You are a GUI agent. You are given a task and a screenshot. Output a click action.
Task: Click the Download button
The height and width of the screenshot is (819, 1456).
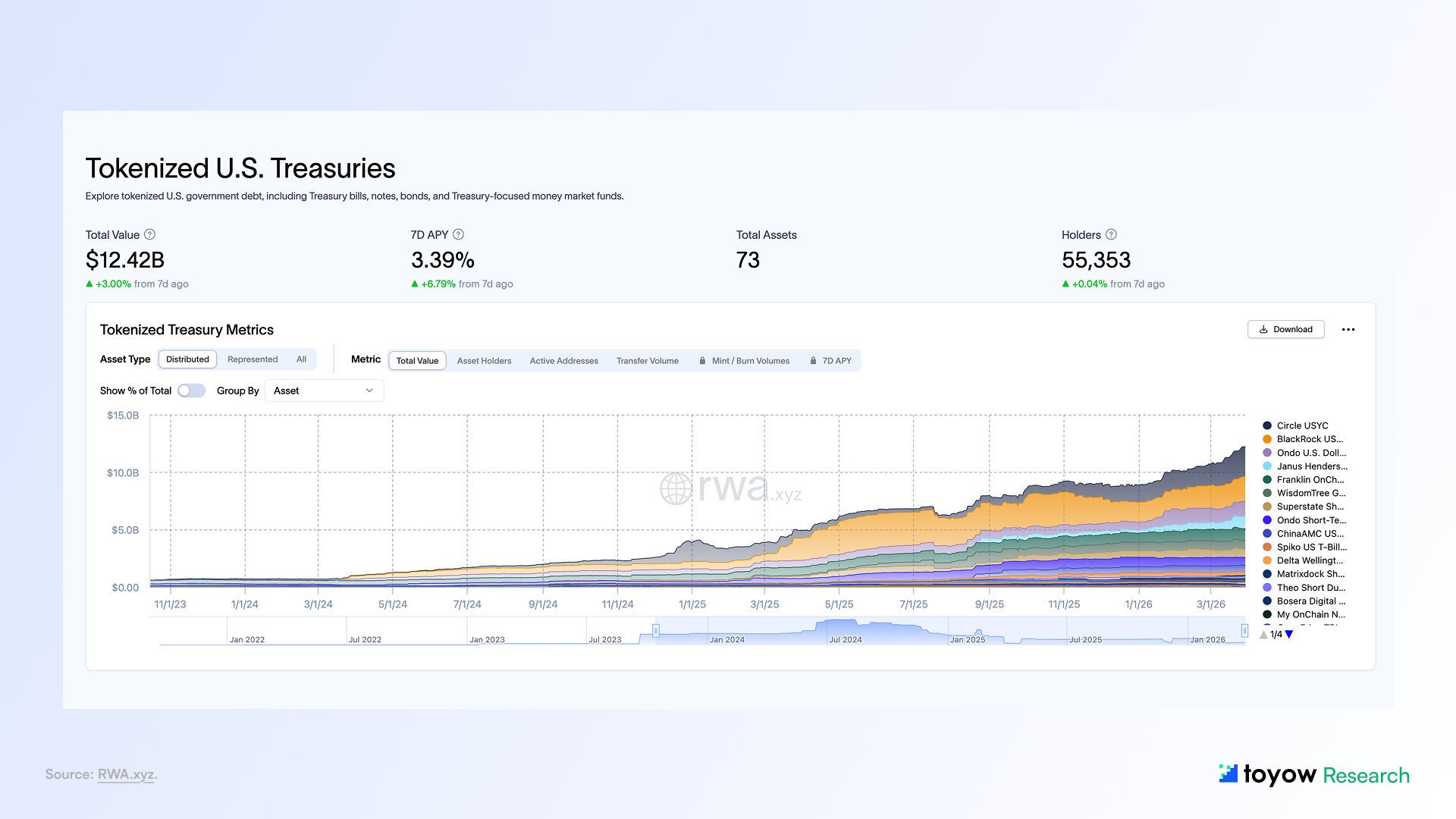point(1285,329)
